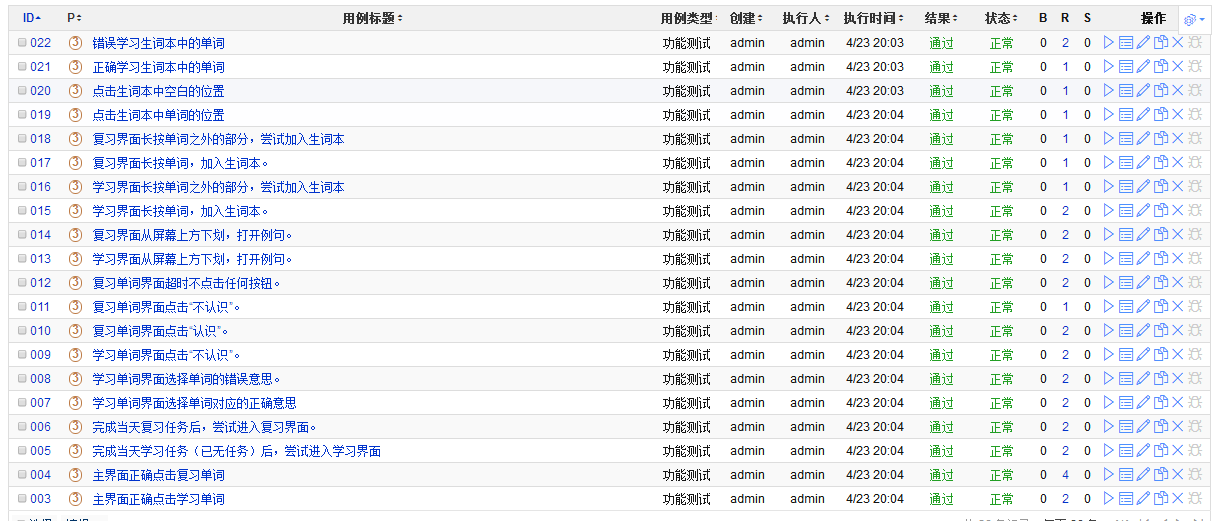Open results icon for case 010

point(1126,331)
